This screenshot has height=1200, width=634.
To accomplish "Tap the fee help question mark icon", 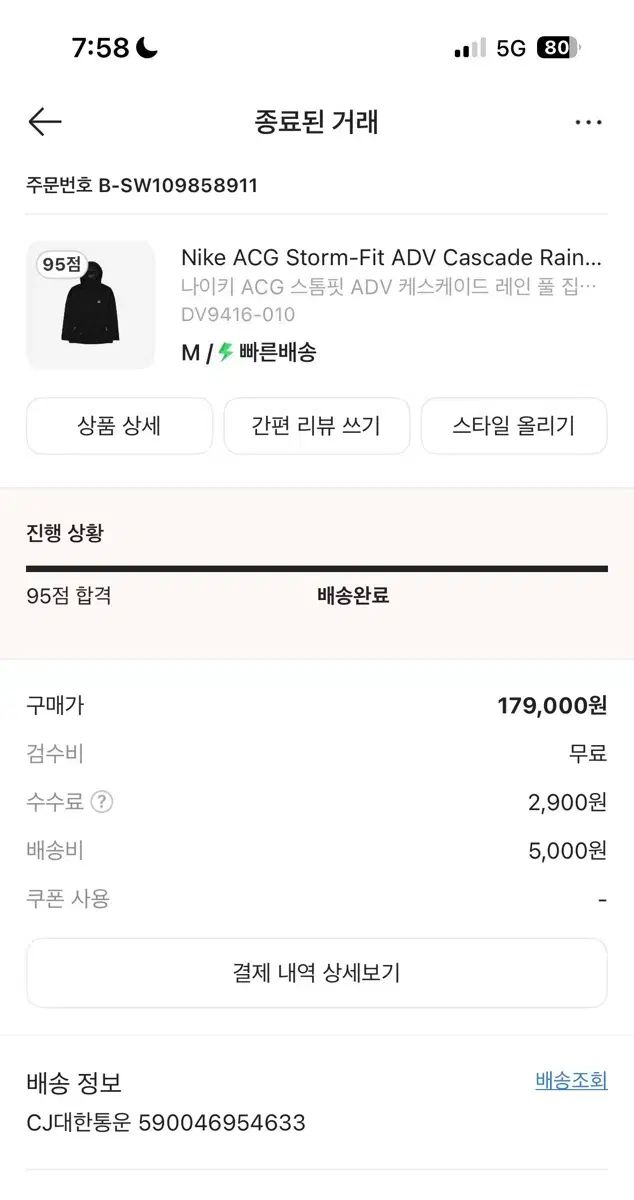I will pyautogui.click(x=102, y=802).
